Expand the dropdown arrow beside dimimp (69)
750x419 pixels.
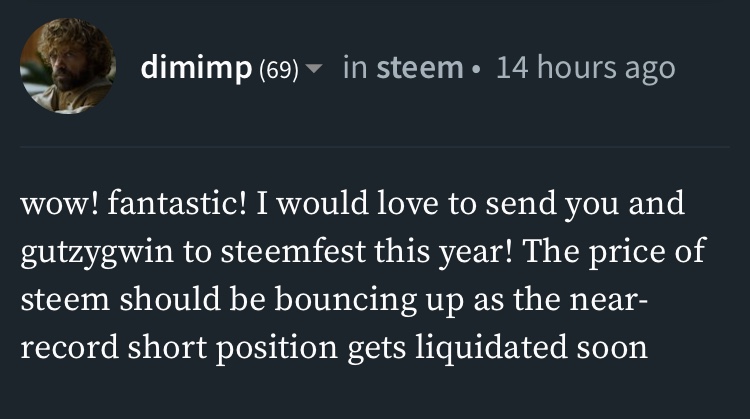(x=314, y=68)
